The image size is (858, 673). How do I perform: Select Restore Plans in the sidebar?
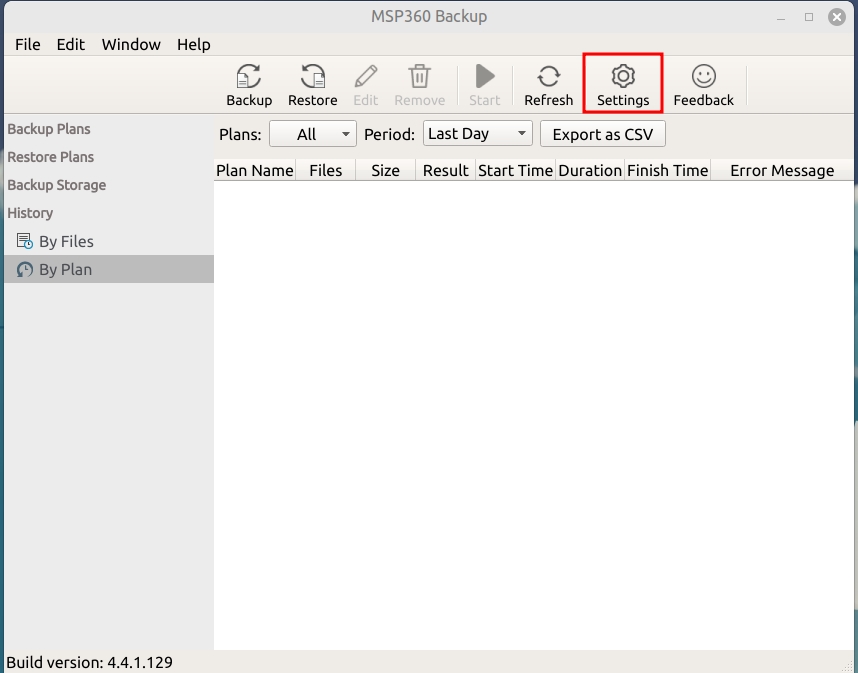50,157
